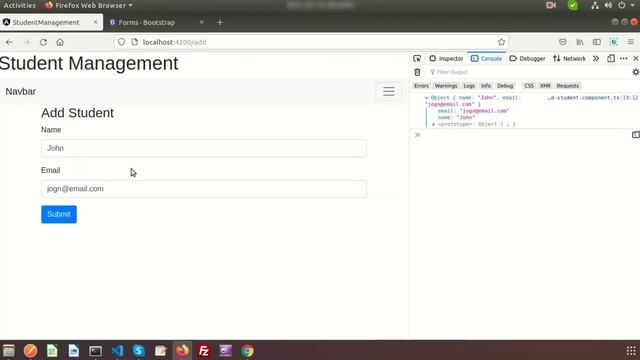Screen dimensions: 640x360
Task: Go back using the browser back arrow
Action: tap(9, 42)
